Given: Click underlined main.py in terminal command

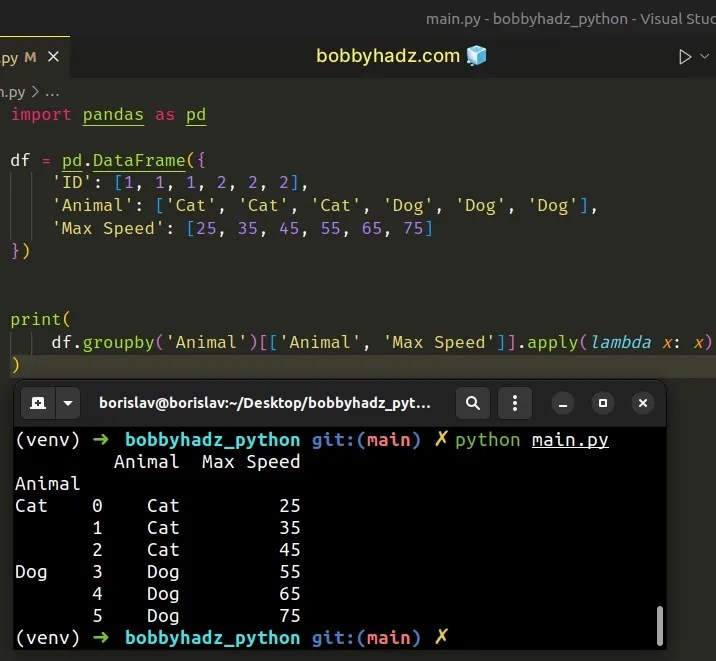Looking at the screenshot, I should coord(570,440).
